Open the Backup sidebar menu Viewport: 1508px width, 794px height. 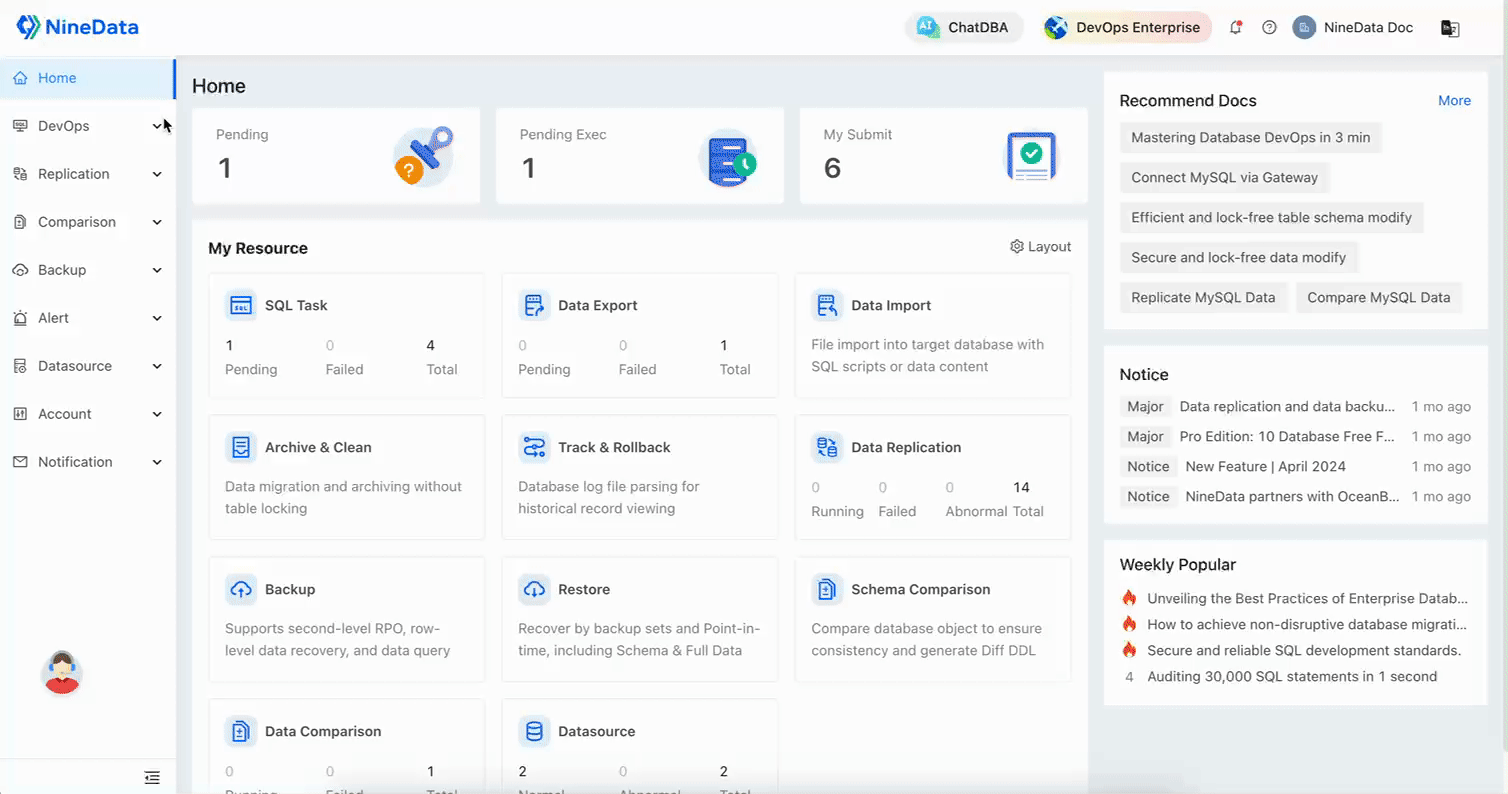tap(88, 270)
